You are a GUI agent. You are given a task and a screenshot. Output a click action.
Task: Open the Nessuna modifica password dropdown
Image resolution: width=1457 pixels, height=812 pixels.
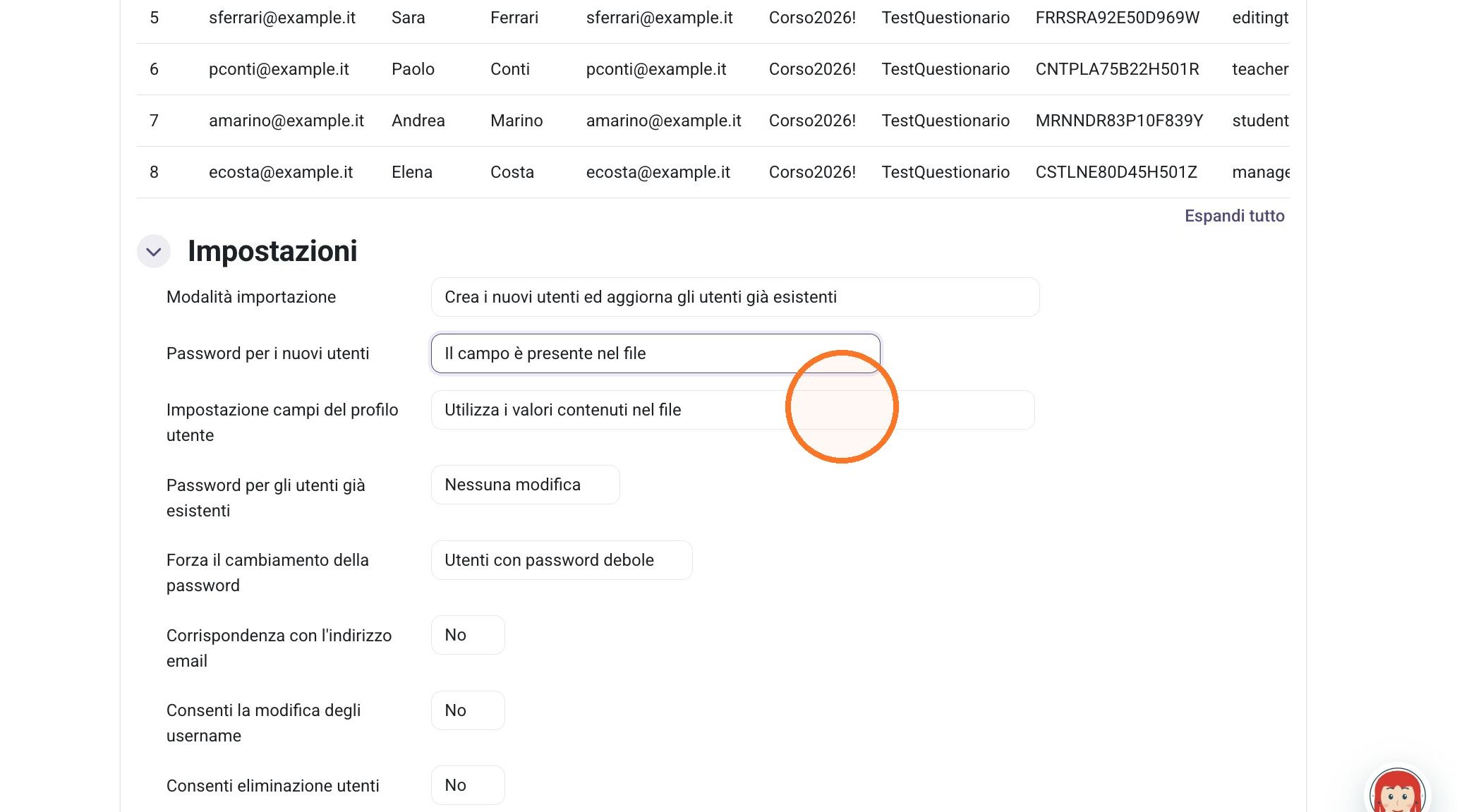(525, 485)
